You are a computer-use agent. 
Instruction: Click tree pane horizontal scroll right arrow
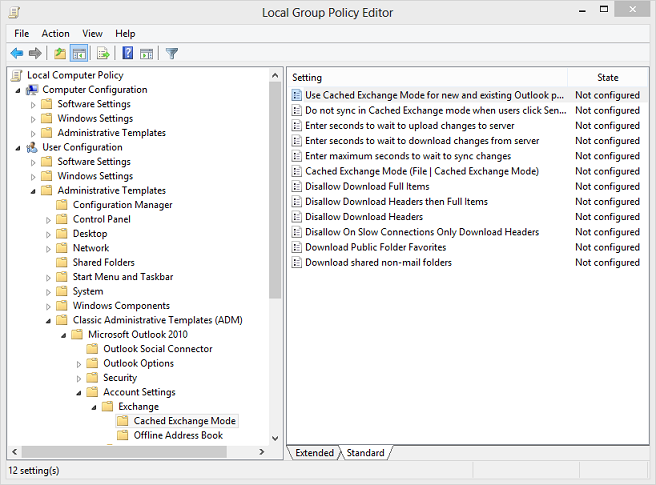[262, 452]
